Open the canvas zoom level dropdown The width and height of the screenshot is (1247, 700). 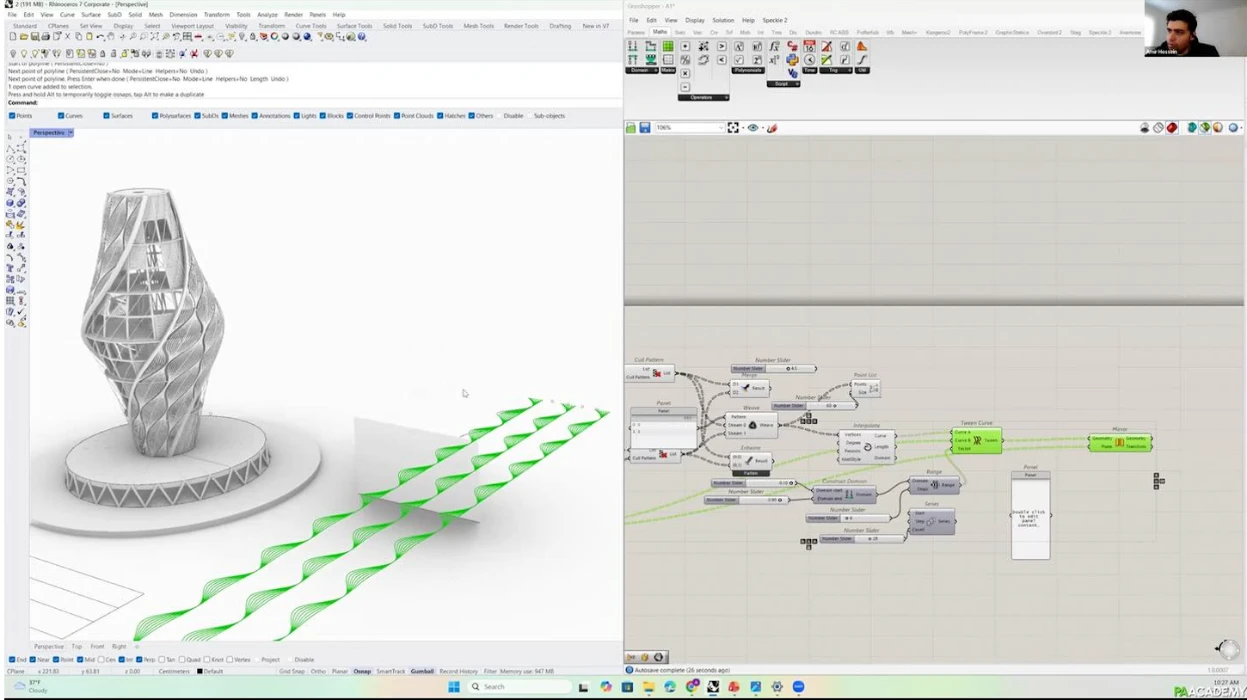(x=719, y=128)
